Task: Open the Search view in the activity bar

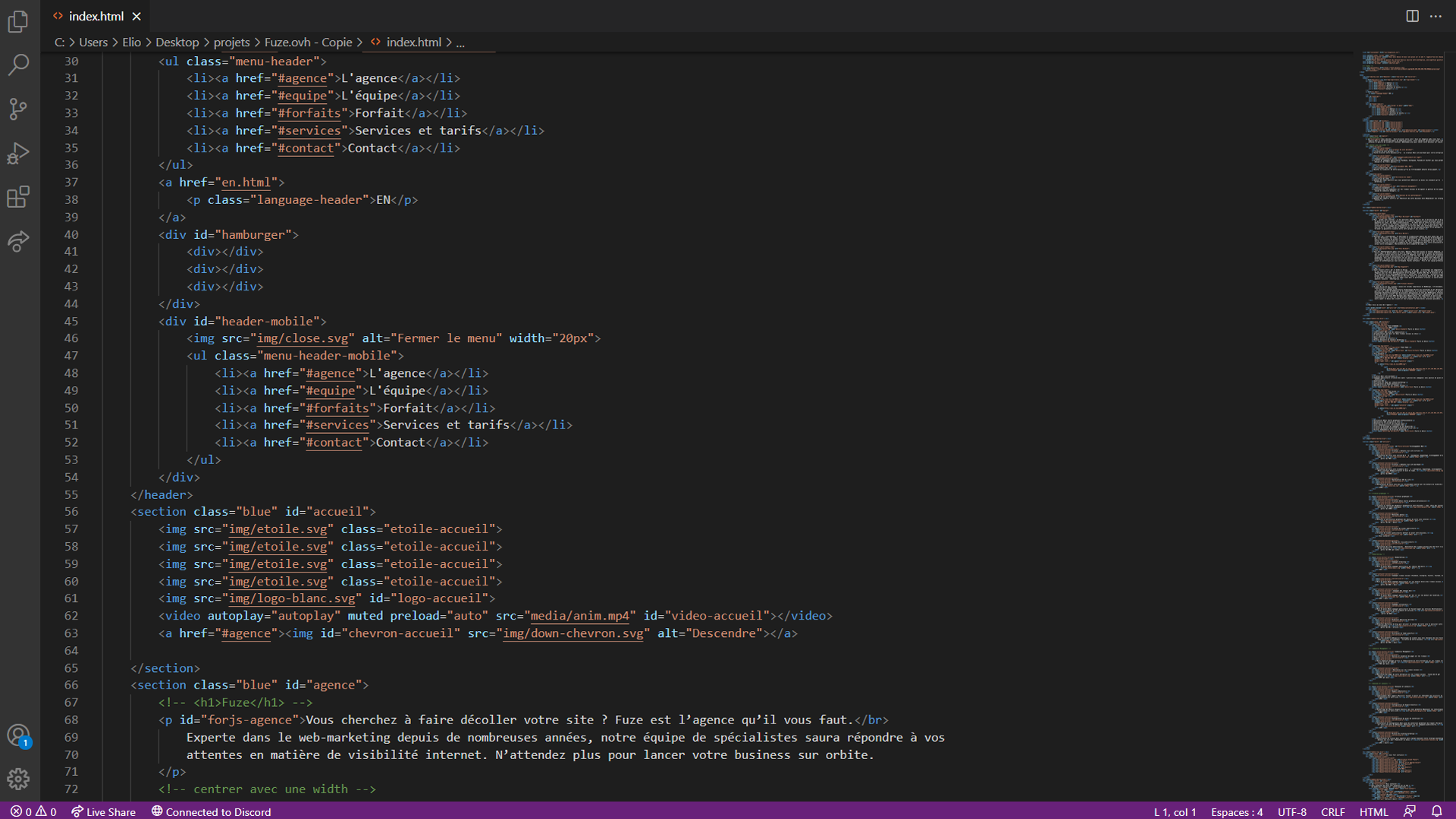Action: [x=18, y=64]
